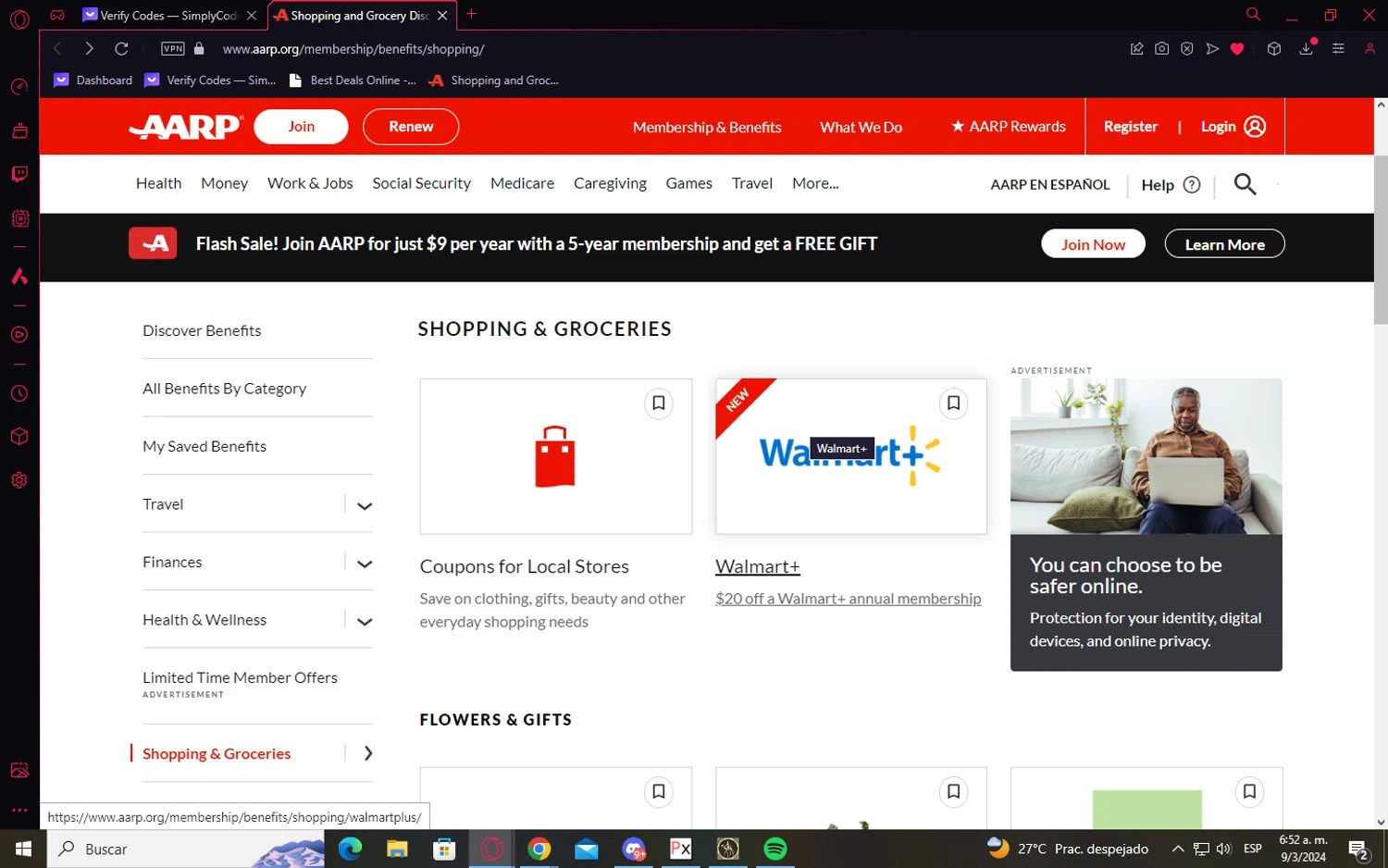
Task: Click Join Now in flash sale banner
Action: click(x=1093, y=244)
